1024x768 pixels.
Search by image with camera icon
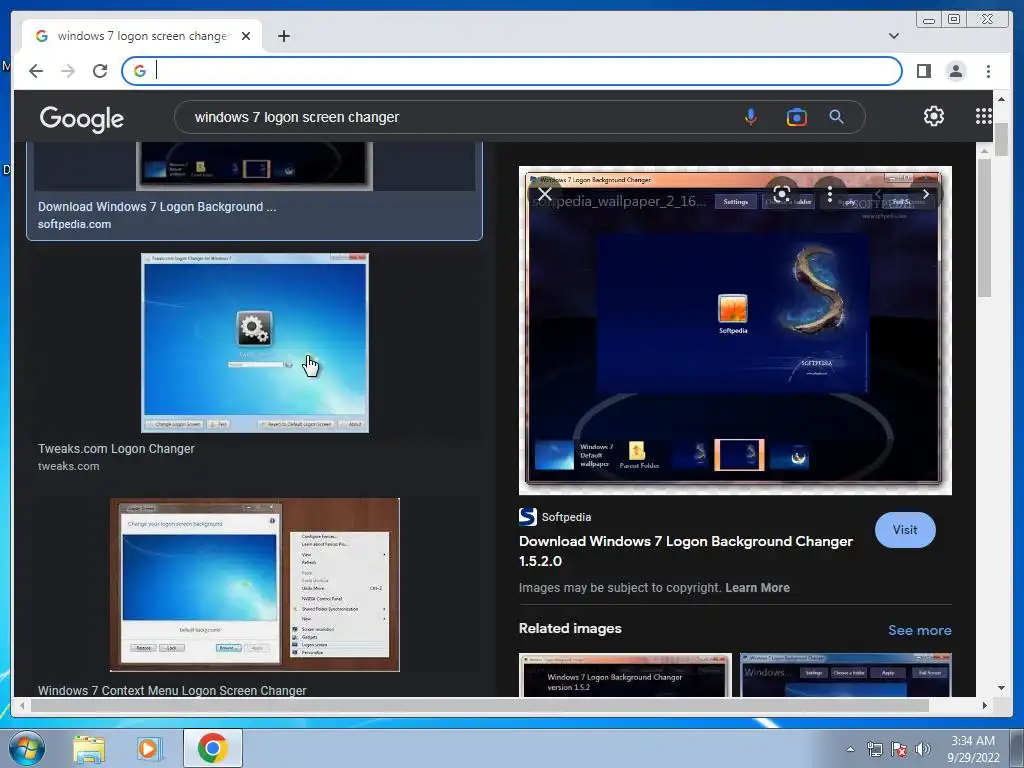[x=796, y=117]
